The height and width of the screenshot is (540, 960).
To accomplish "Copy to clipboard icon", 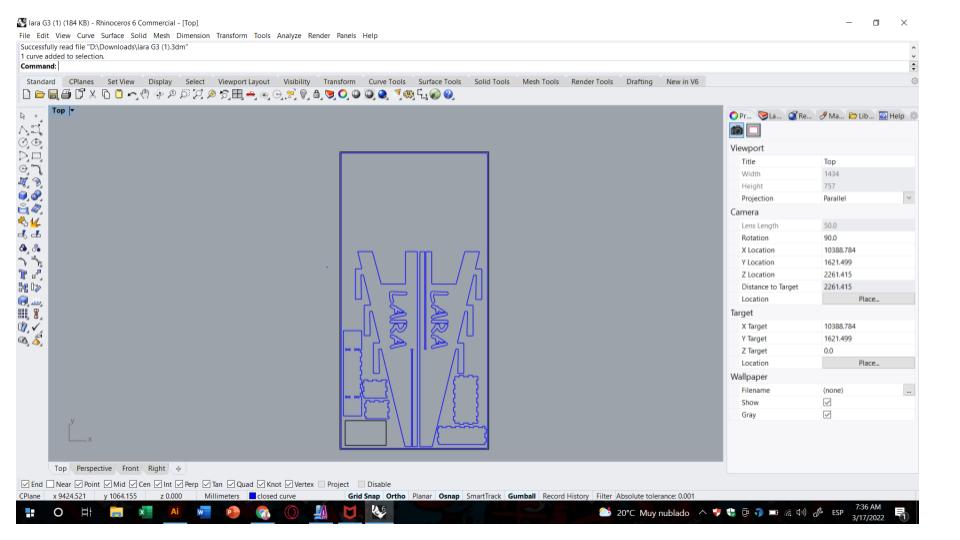I will [x=106, y=94].
